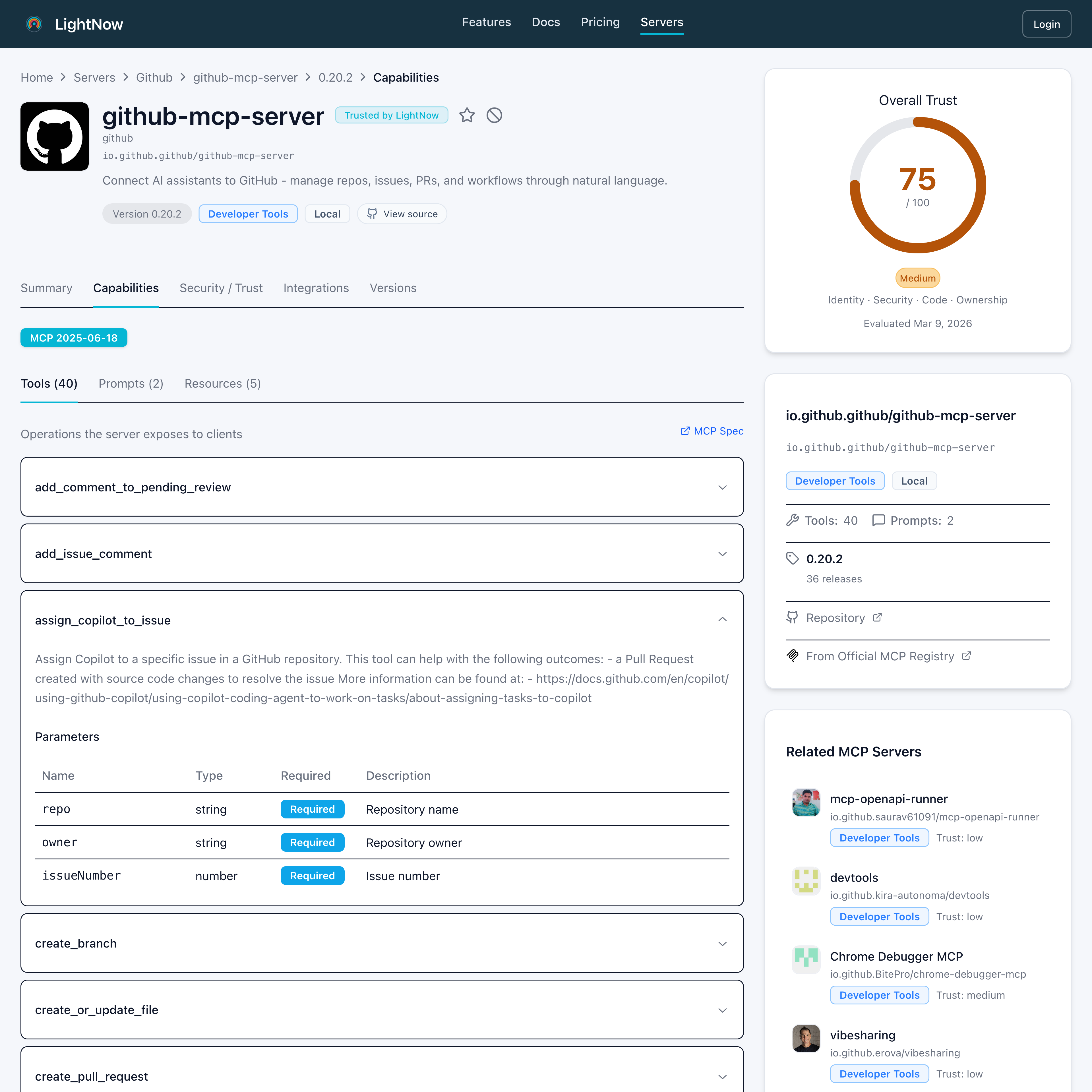Show the Resources (5) sub-tab

tap(222, 383)
